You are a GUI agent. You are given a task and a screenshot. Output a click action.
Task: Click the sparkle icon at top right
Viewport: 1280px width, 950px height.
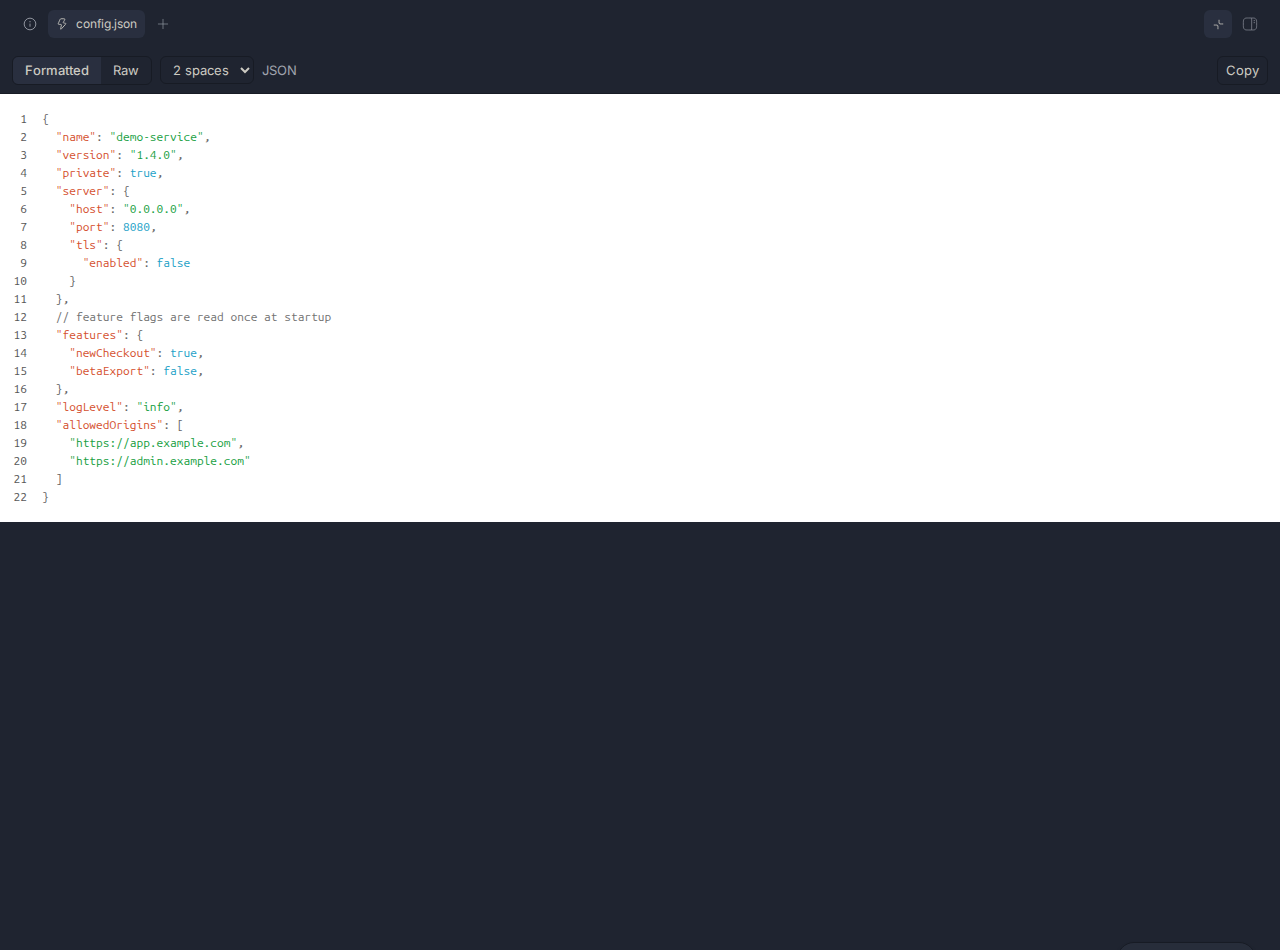click(x=1218, y=24)
